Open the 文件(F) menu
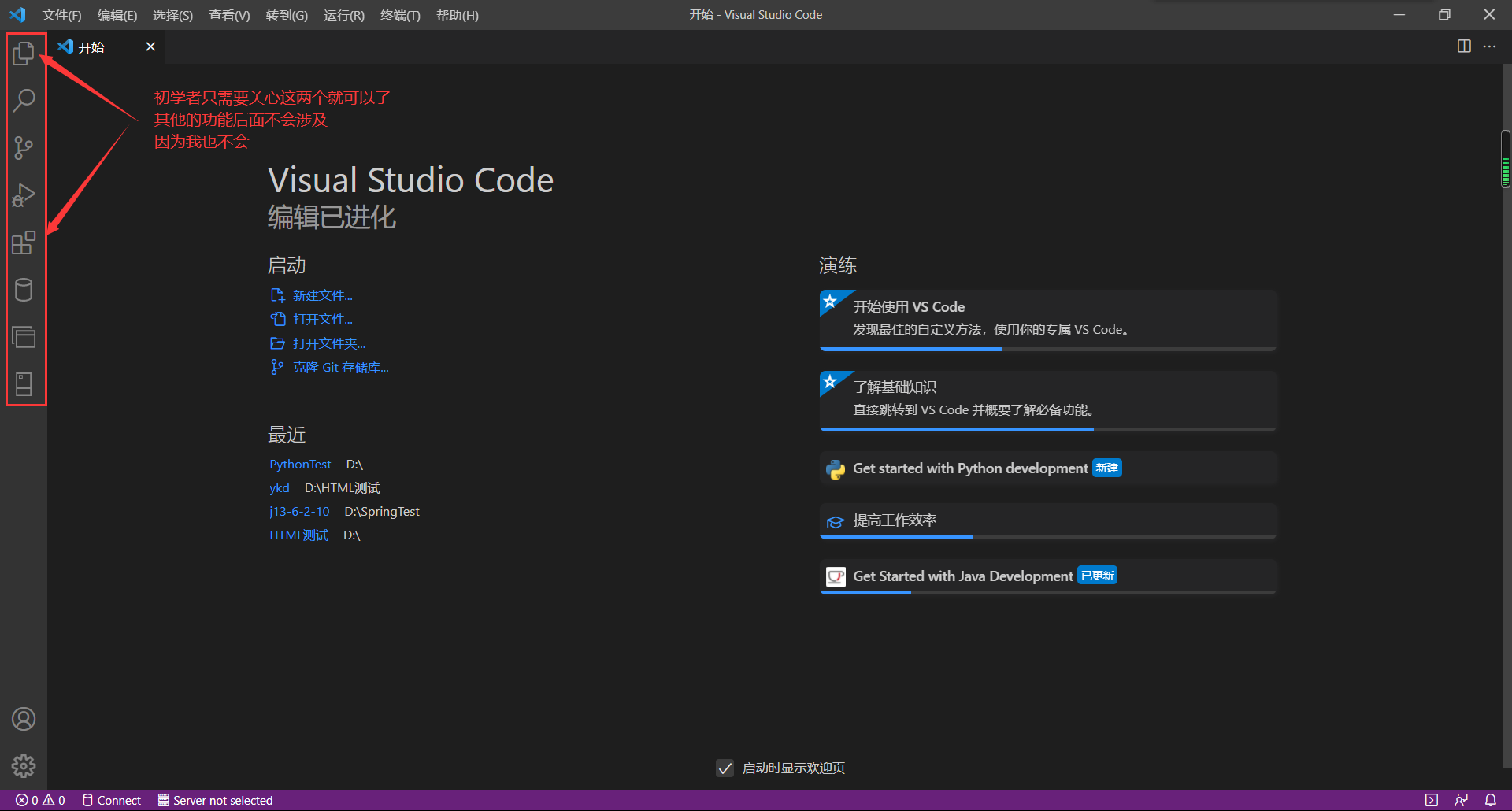1512x811 pixels. (61, 15)
